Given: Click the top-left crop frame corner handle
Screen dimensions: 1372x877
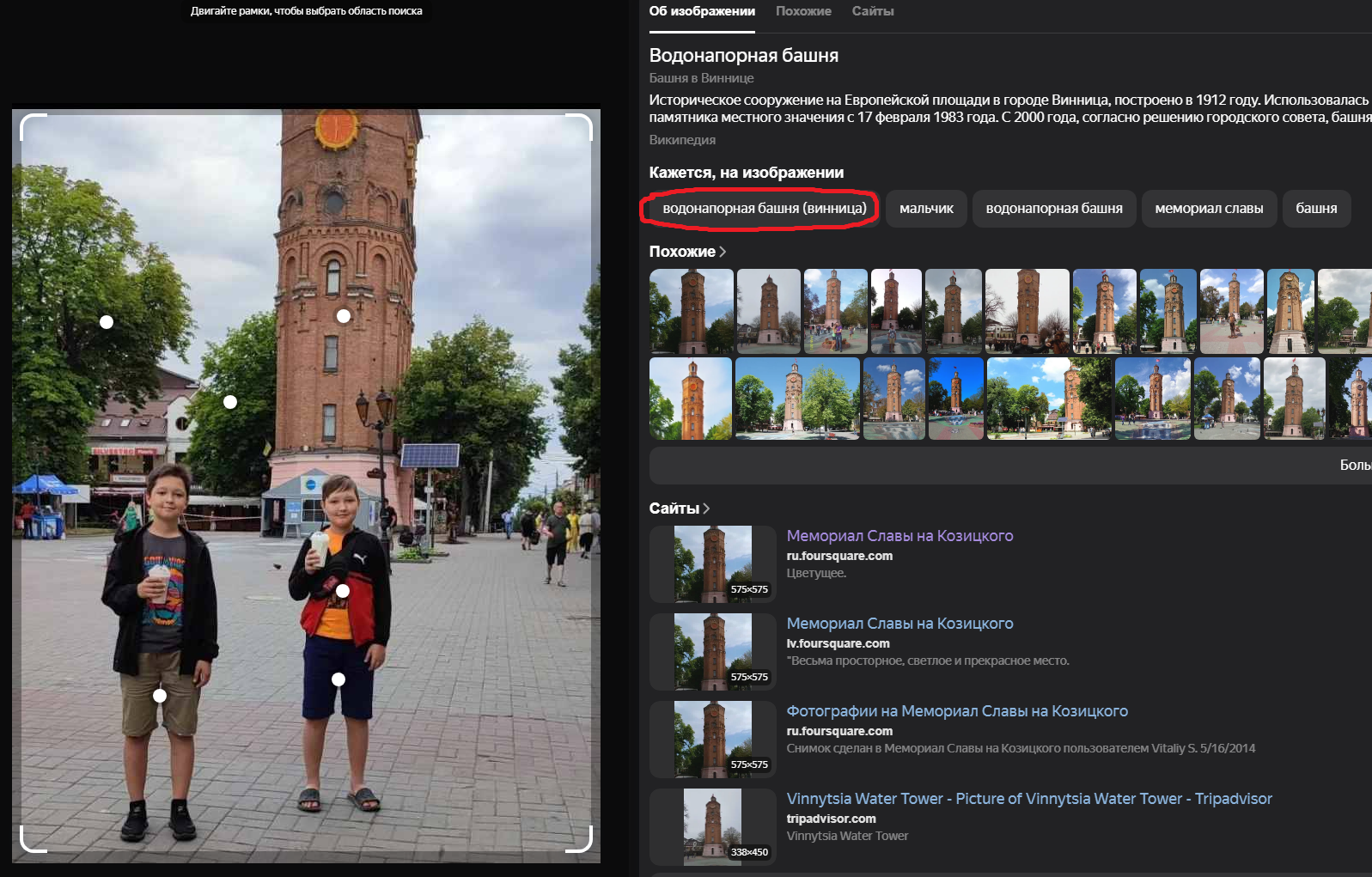Looking at the screenshot, I should pos(33,126).
